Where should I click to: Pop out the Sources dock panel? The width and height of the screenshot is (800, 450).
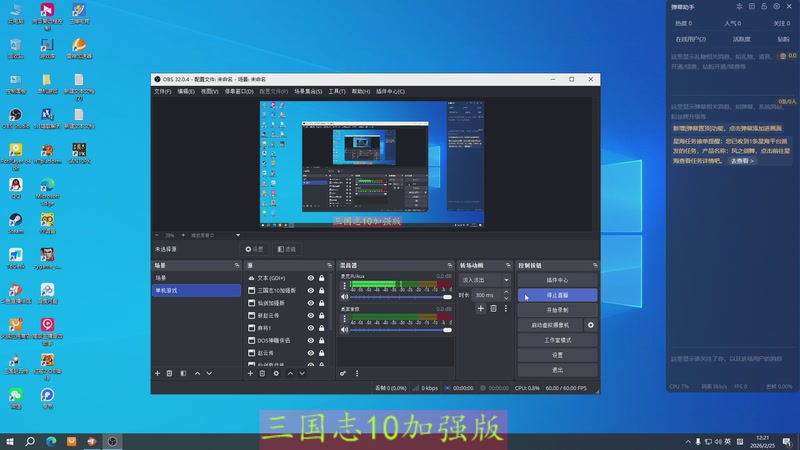[x=329, y=265]
